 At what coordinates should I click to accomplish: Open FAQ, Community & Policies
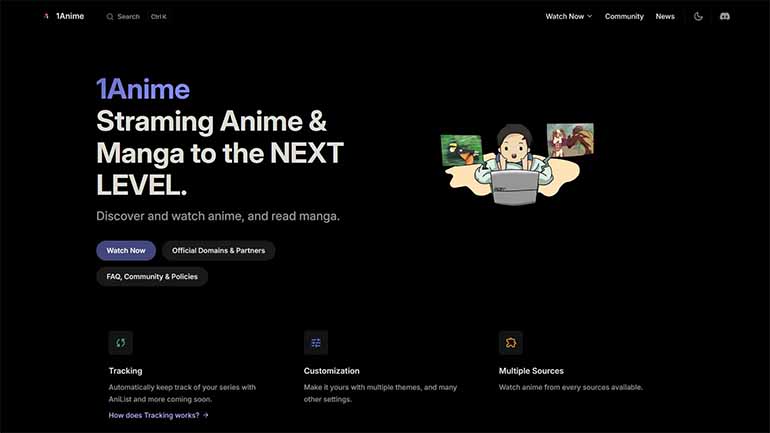152,276
